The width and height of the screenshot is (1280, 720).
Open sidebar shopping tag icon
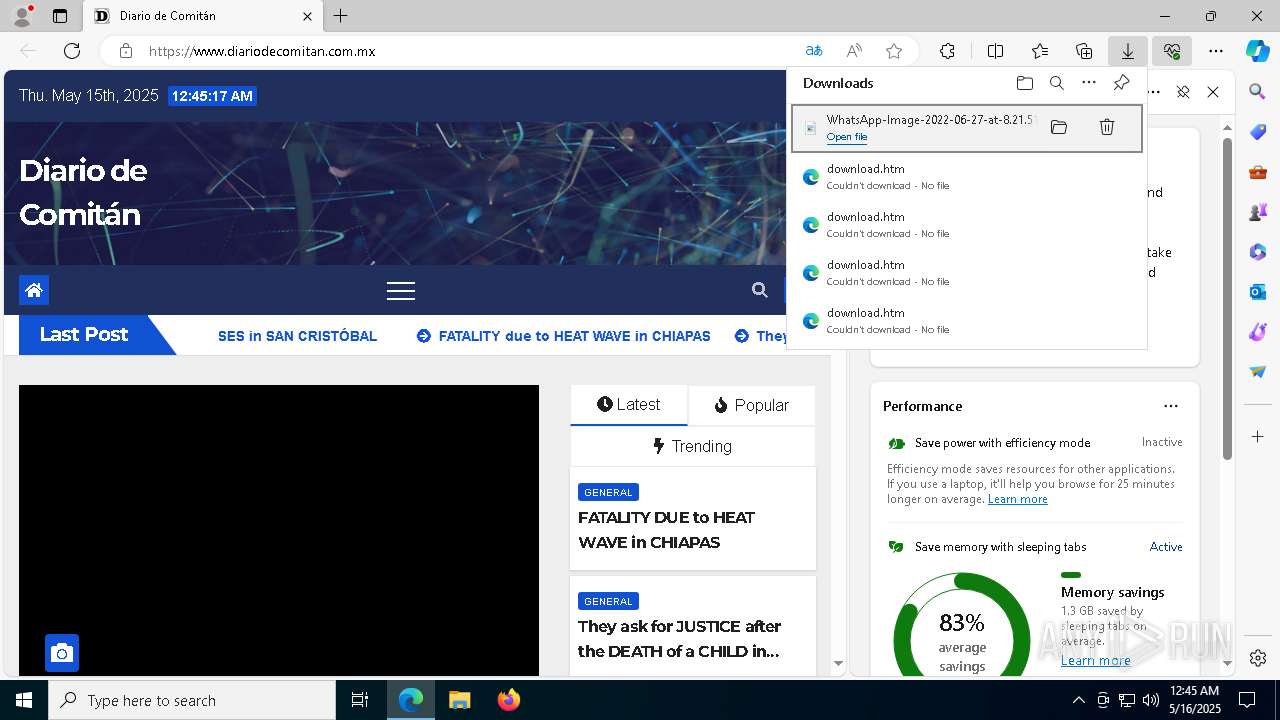click(x=1258, y=132)
